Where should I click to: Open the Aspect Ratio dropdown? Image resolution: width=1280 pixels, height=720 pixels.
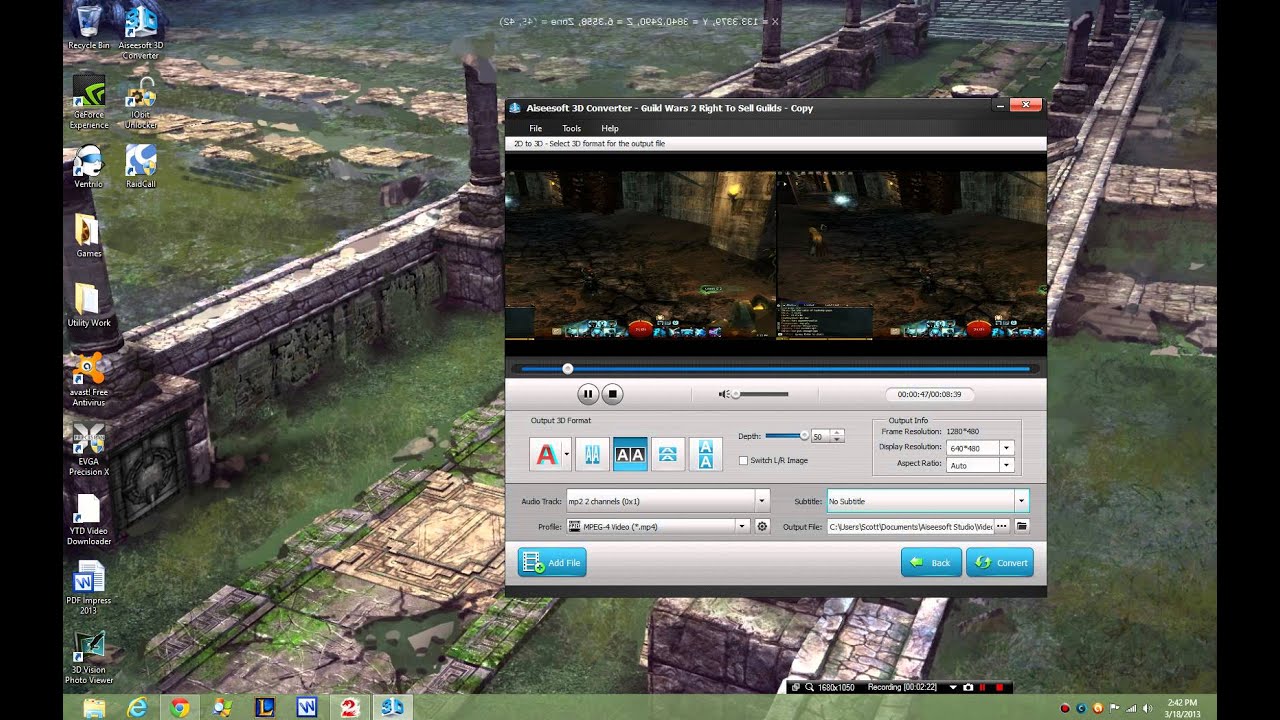[x=1006, y=465]
